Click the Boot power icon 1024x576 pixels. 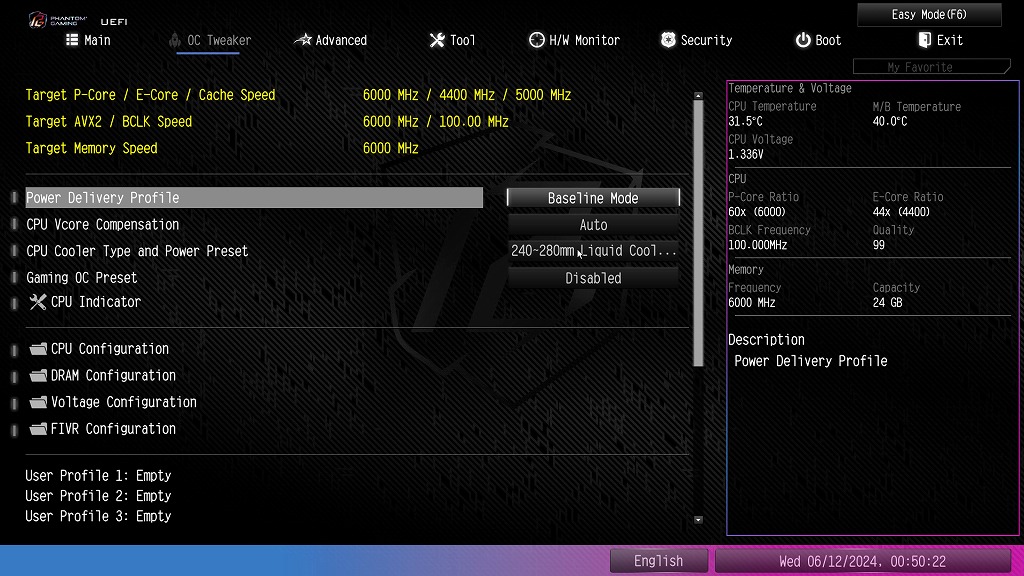803,40
